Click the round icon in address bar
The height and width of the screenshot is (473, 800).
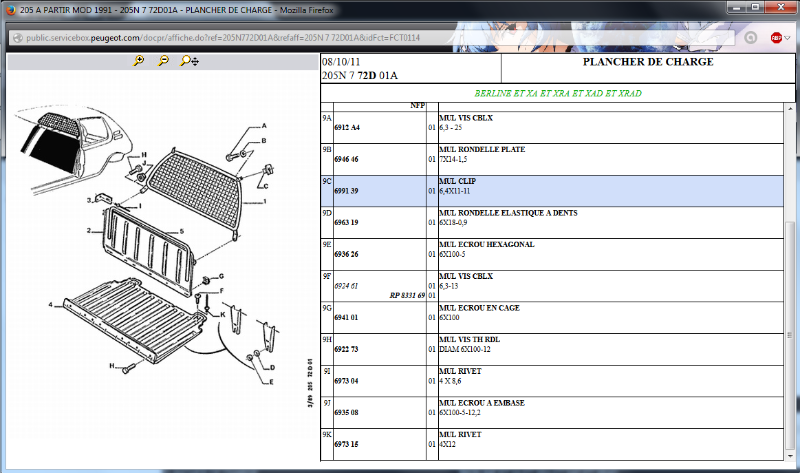750,37
